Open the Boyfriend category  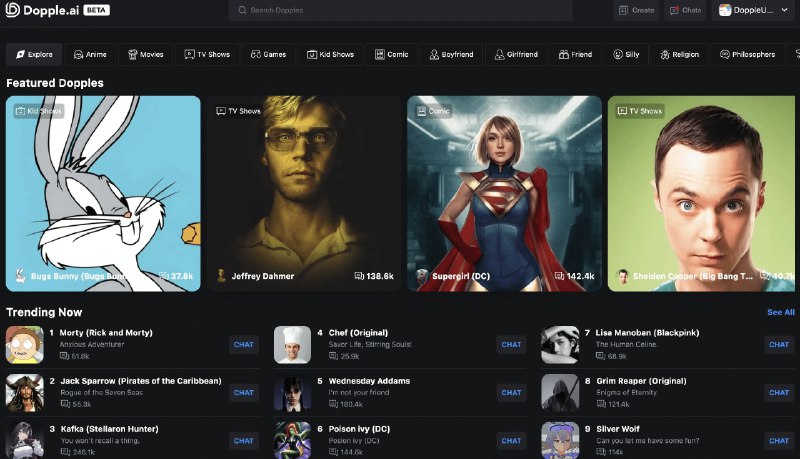tap(452, 55)
